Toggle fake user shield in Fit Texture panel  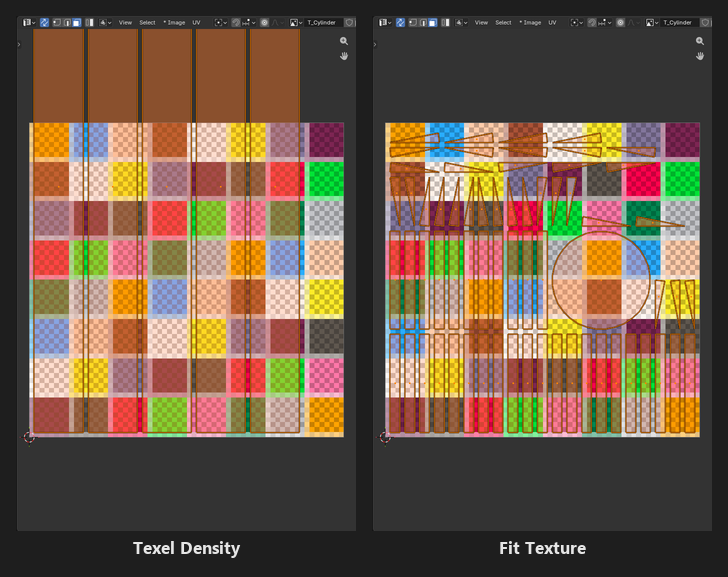[705, 22]
